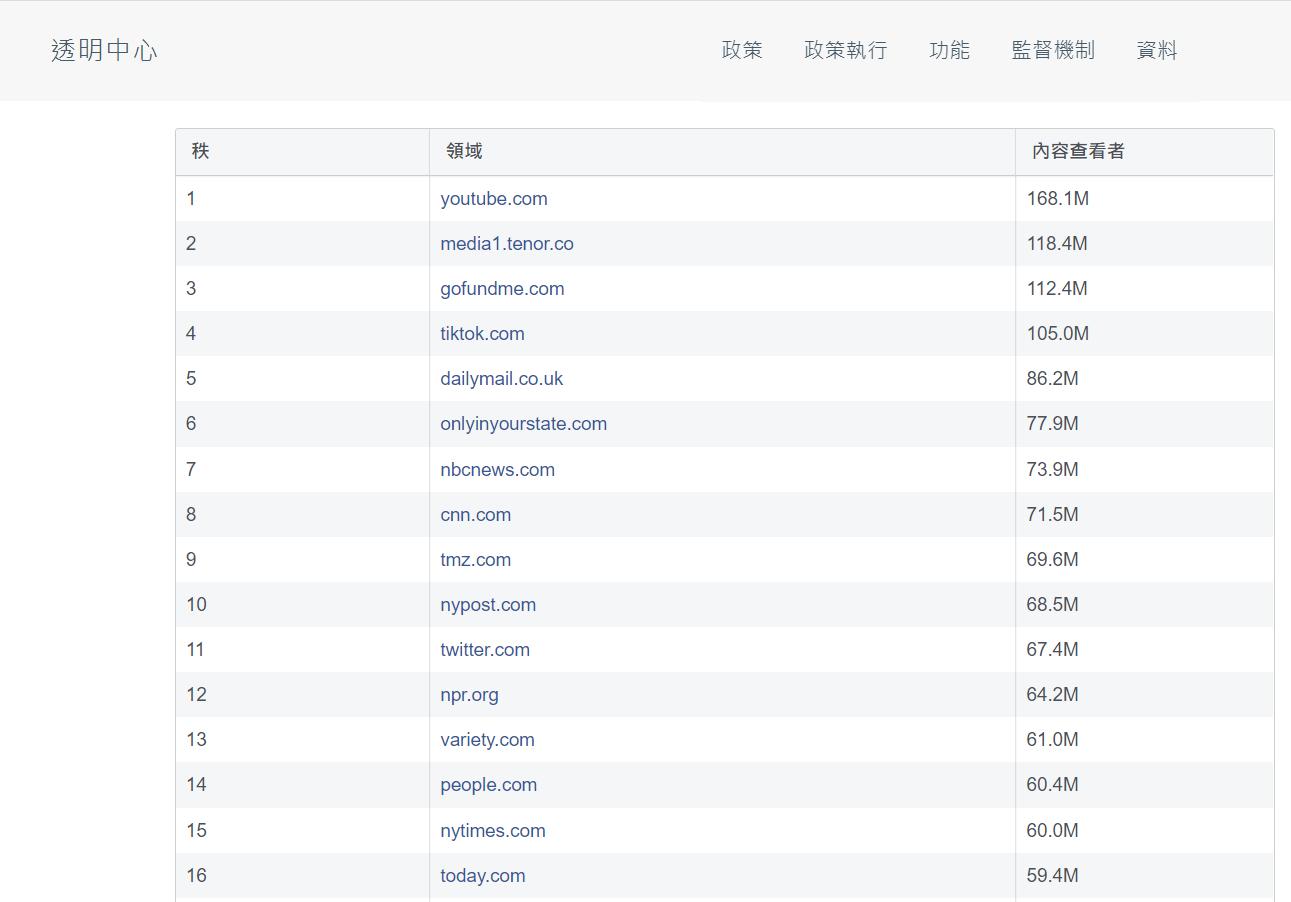1291x902 pixels.
Task: Select the 61.0M value
Action: [1052, 740]
